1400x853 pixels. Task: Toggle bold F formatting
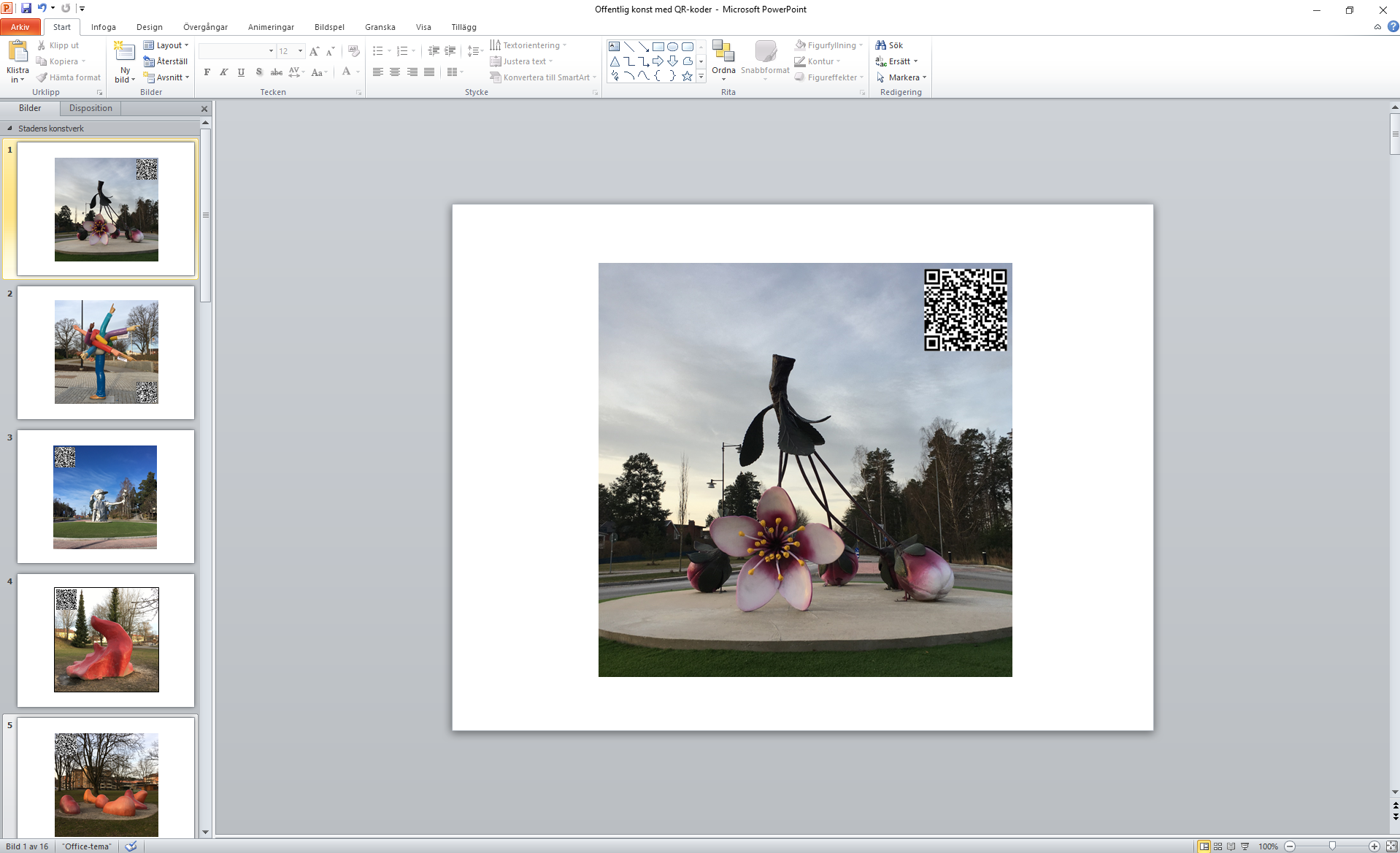pos(207,72)
